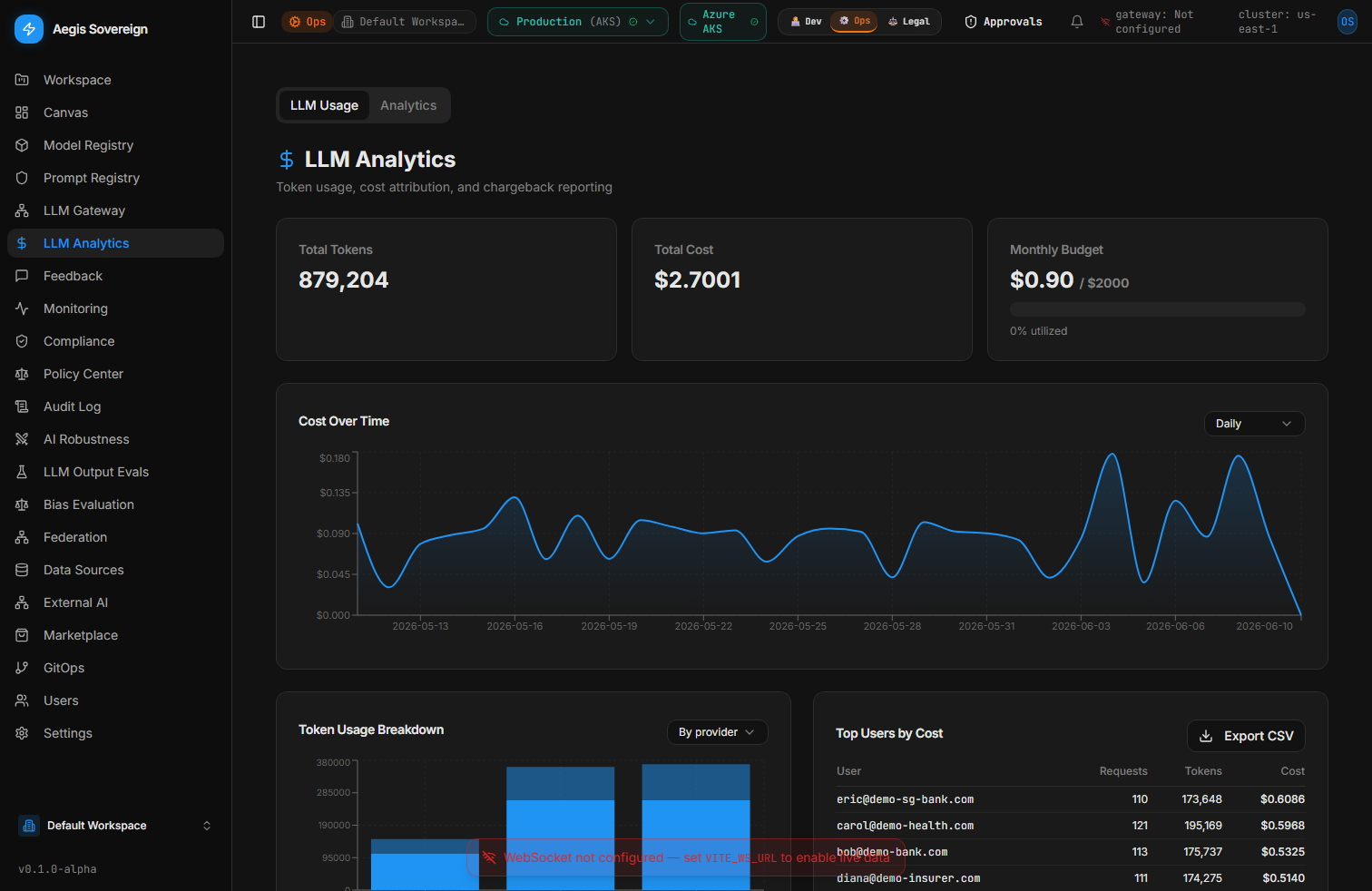
Task: Click the v0.1.0-alpha version label
Action: tap(57, 869)
